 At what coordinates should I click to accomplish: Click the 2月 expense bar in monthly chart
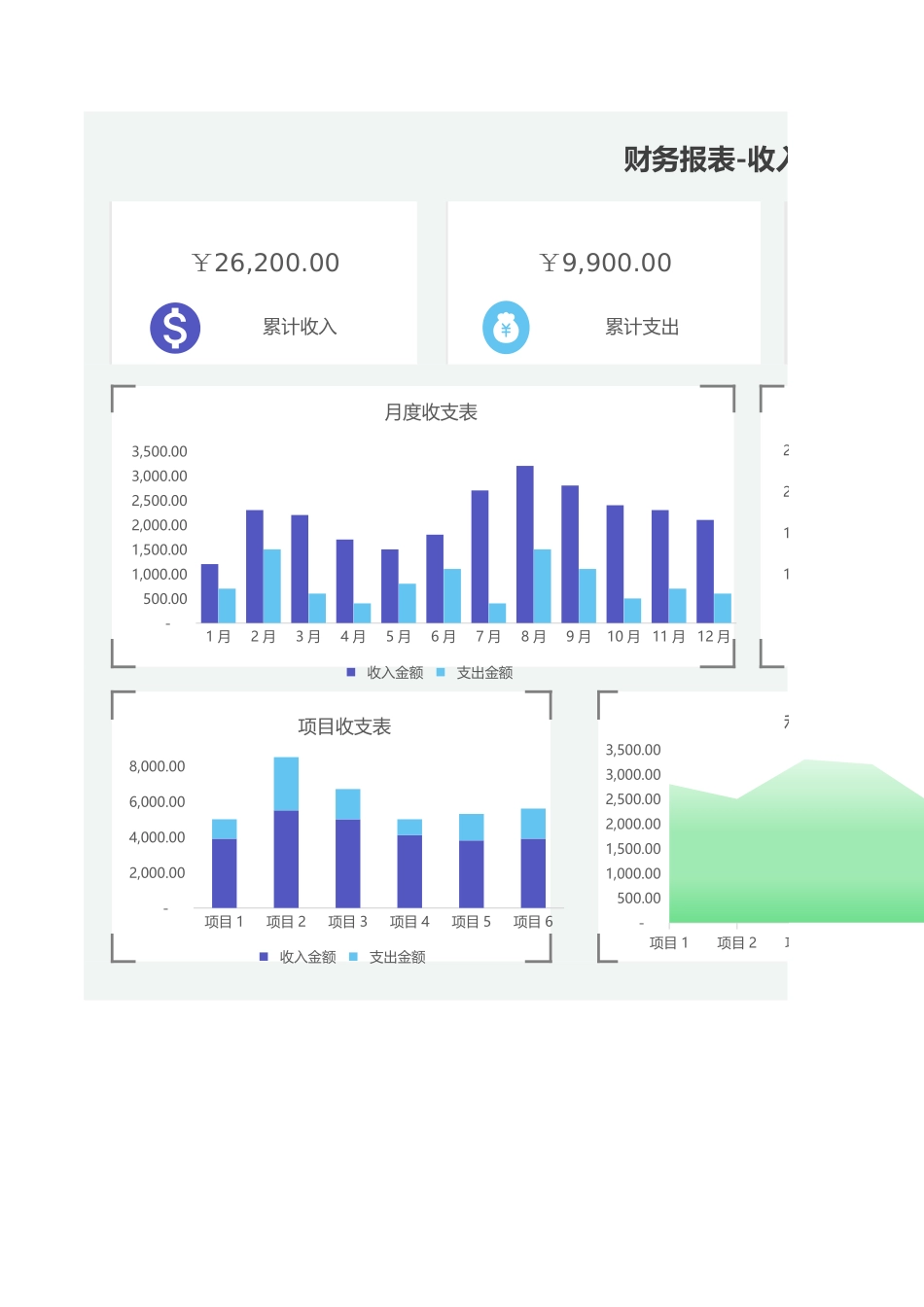pos(272,585)
